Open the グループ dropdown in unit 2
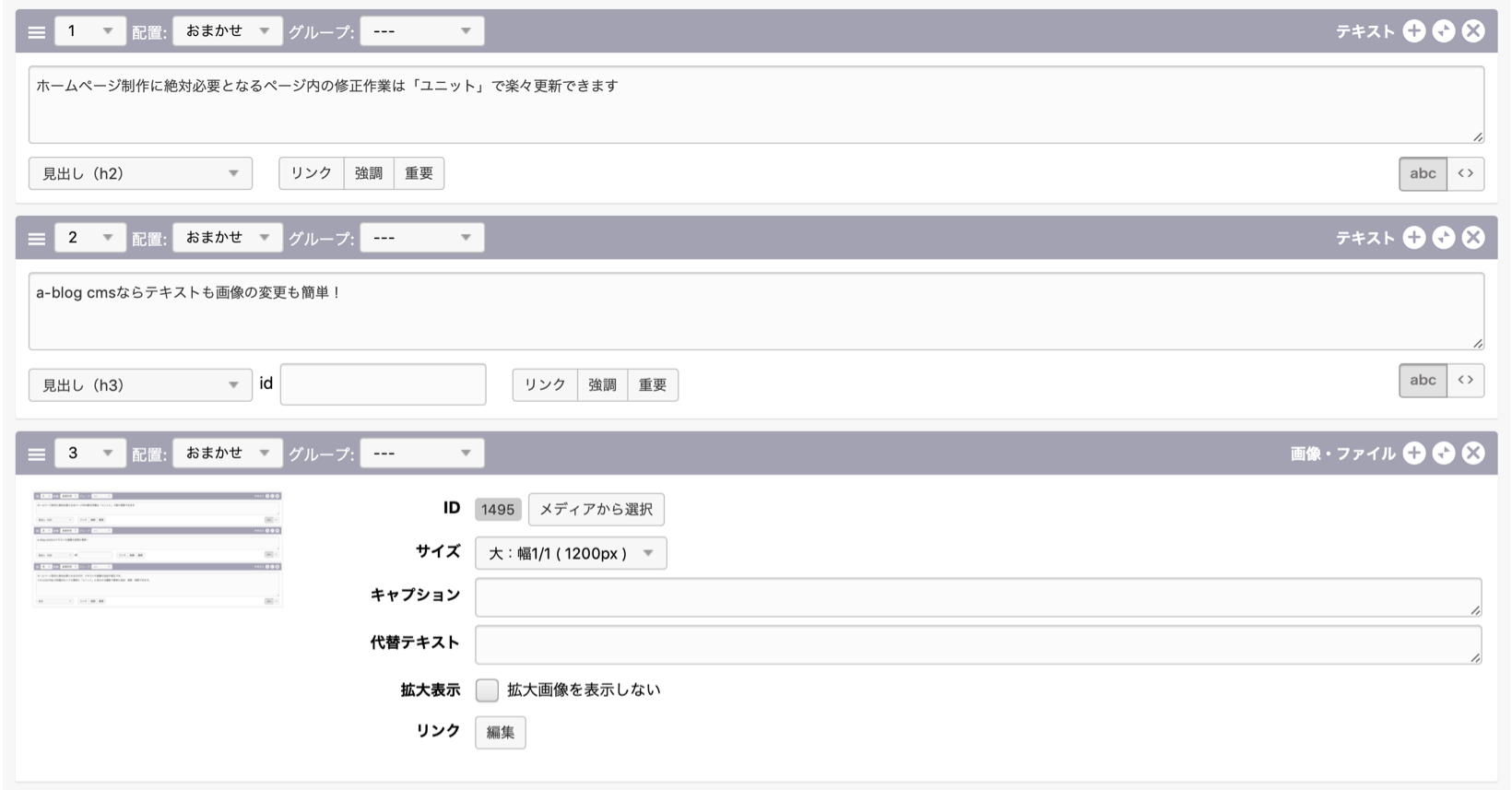Screen dimensions: 1512x790 click(x=421, y=238)
